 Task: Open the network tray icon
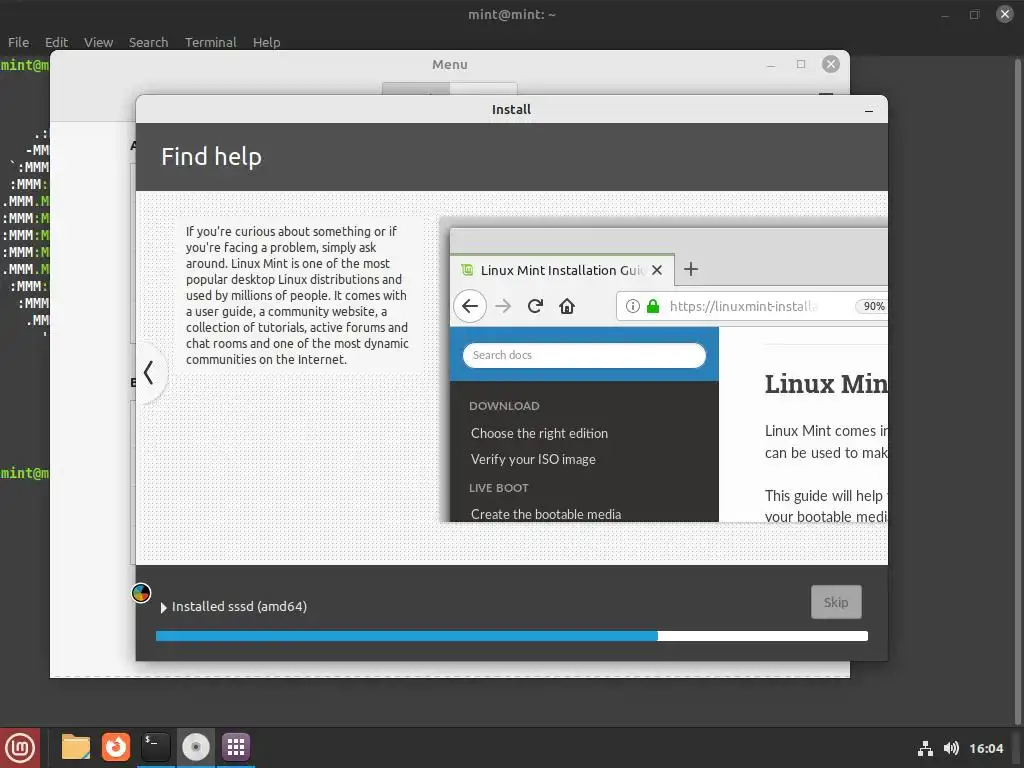coord(925,748)
